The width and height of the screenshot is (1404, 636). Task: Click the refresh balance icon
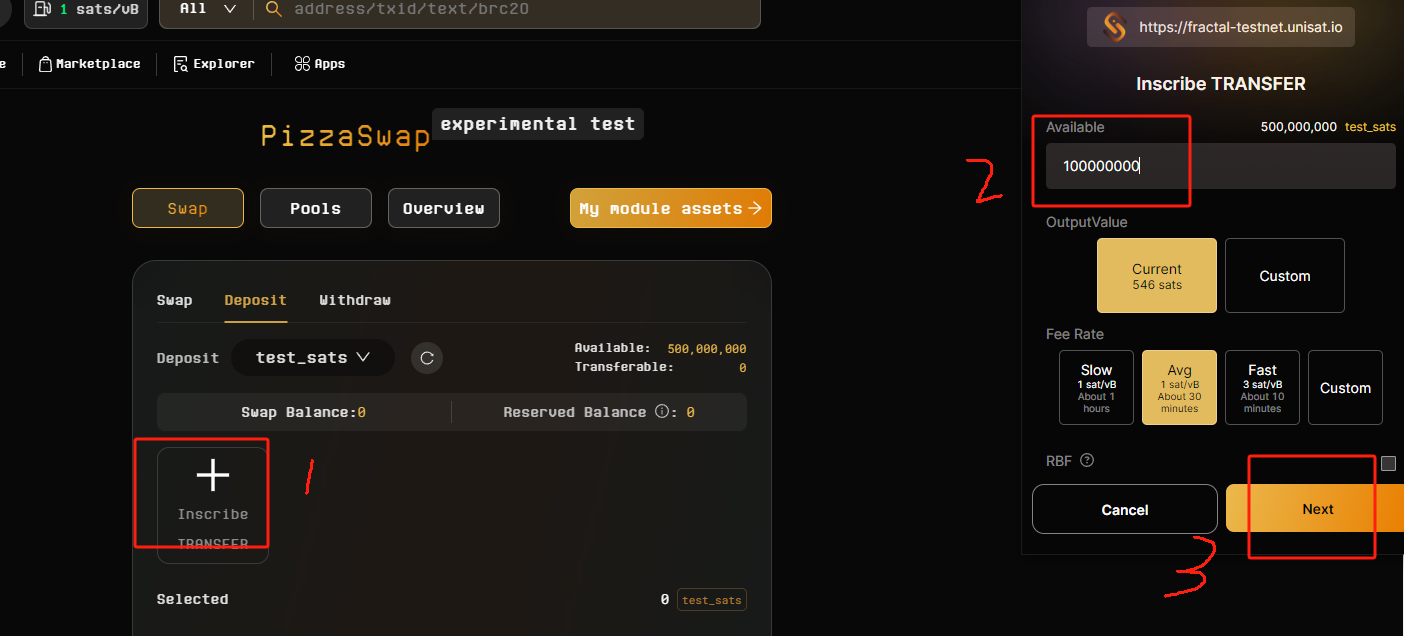pos(427,358)
